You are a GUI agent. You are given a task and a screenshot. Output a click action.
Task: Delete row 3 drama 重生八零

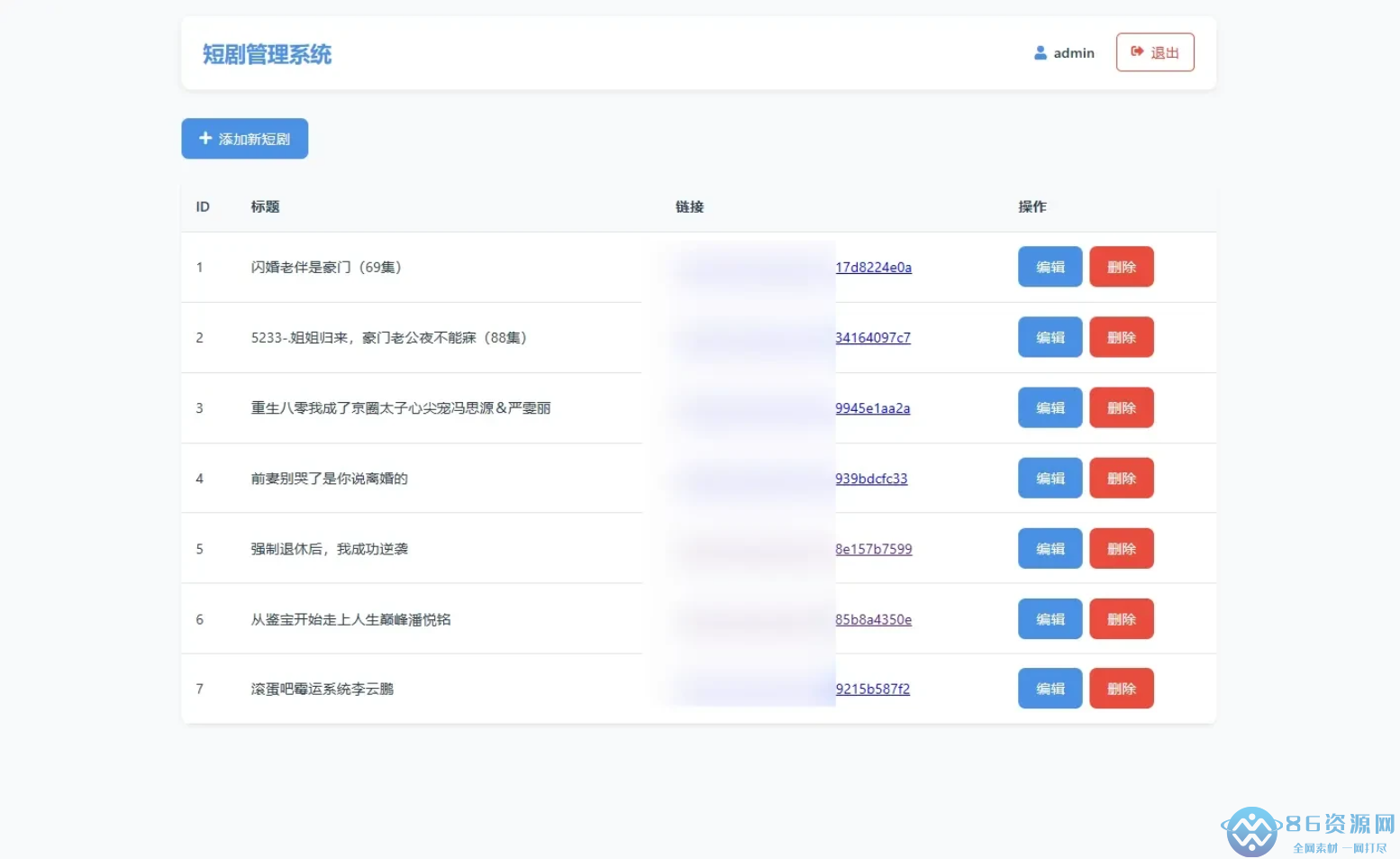1121,407
